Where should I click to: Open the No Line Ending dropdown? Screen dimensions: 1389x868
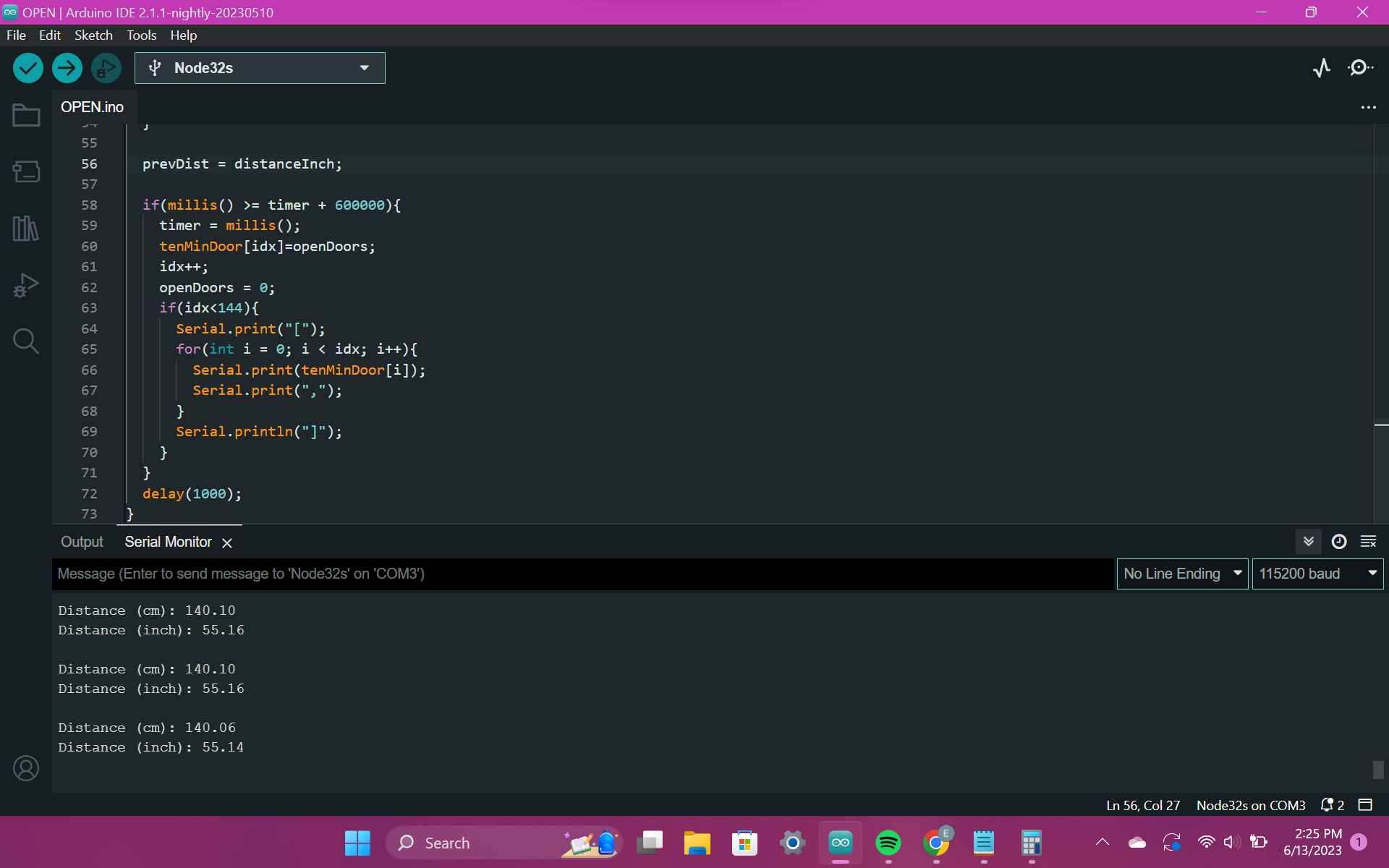click(x=1182, y=574)
